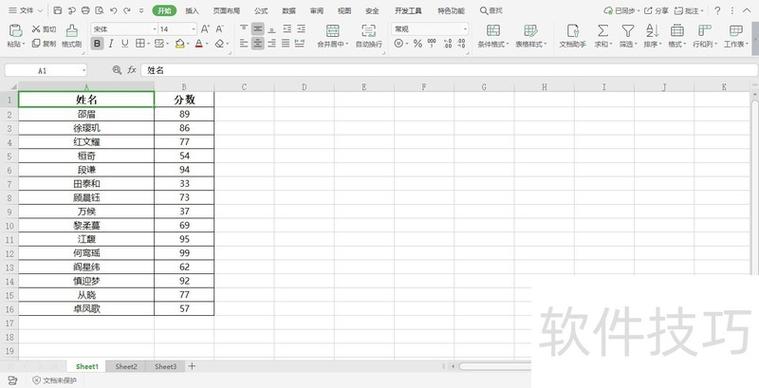Increase font size with larger A

[x=205, y=29]
